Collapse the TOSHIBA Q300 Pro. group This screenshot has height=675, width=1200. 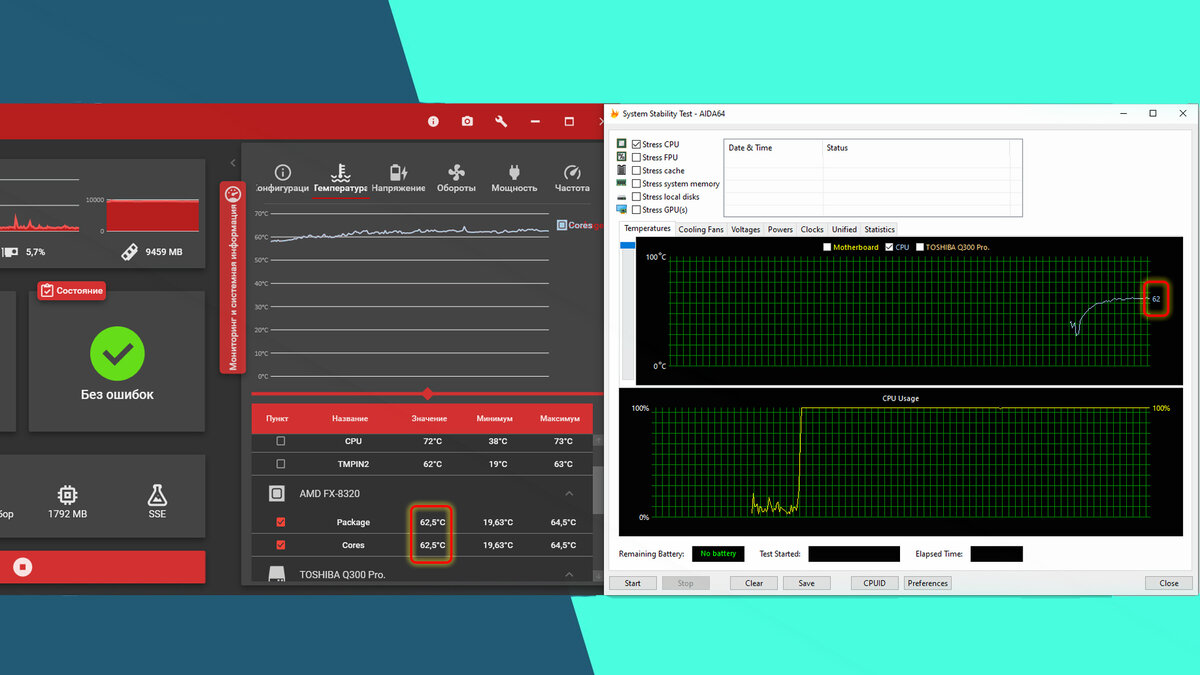(x=569, y=575)
